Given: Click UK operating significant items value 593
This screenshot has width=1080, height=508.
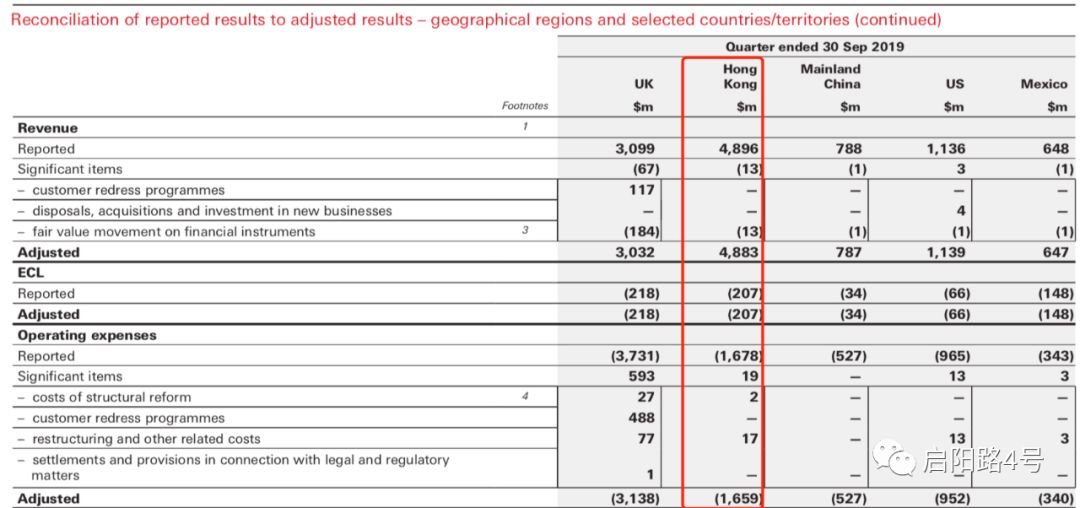Looking at the screenshot, I should pos(640,376).
